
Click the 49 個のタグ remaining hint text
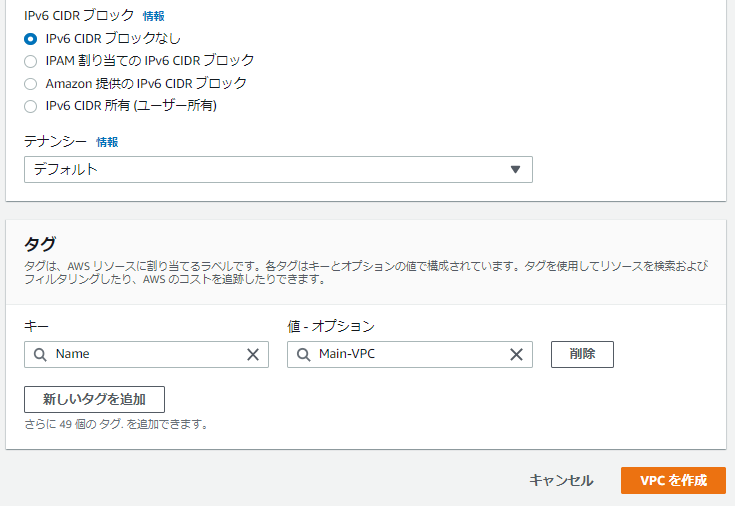(116, 424)
